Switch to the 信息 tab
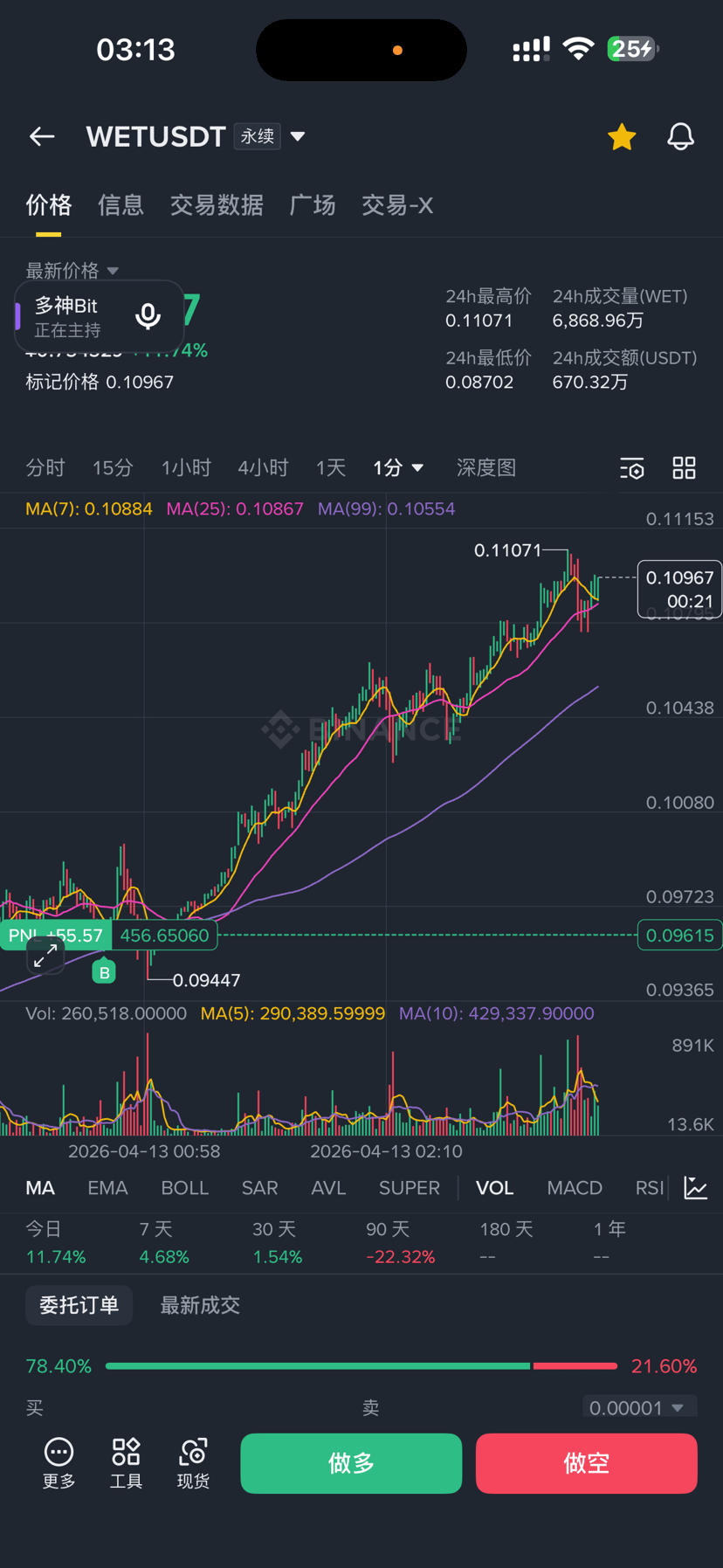 [x=120, y=205]
